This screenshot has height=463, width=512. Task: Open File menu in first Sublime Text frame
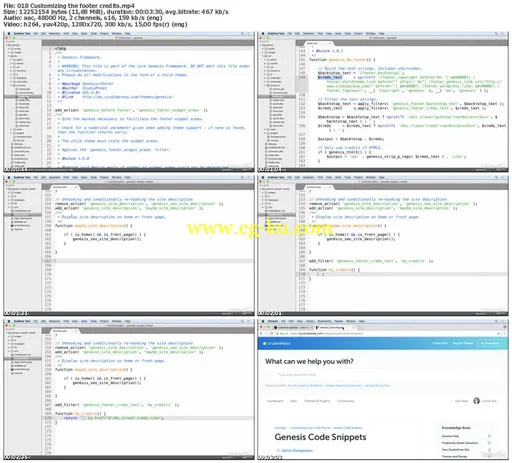[x=36, y=34]
